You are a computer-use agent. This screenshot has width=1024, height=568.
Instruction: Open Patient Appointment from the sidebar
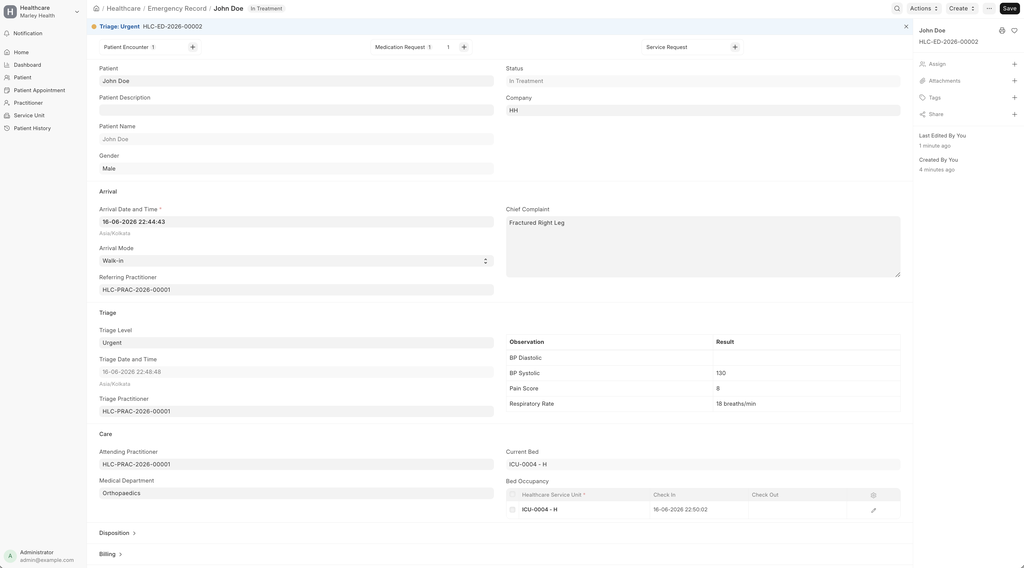(39, 90)
